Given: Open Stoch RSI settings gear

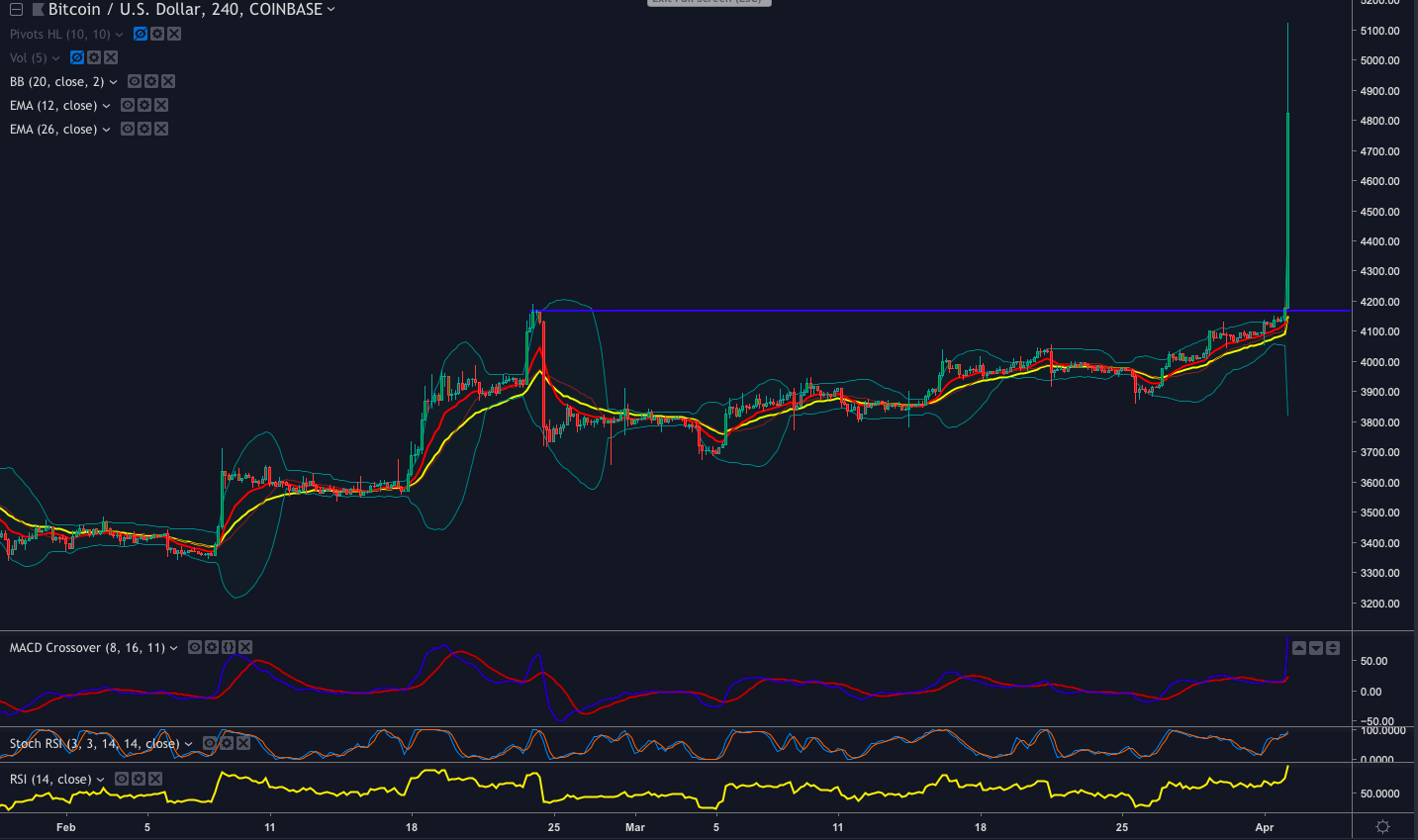Looking at the screenshot, I should click(227, 743).
